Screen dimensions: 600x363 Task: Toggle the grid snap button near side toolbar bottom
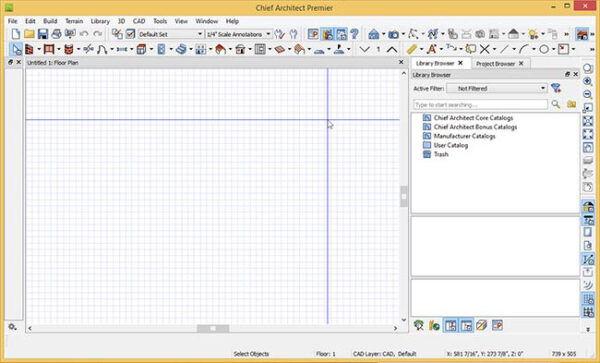pyautogui.click(x=588, y=312)
